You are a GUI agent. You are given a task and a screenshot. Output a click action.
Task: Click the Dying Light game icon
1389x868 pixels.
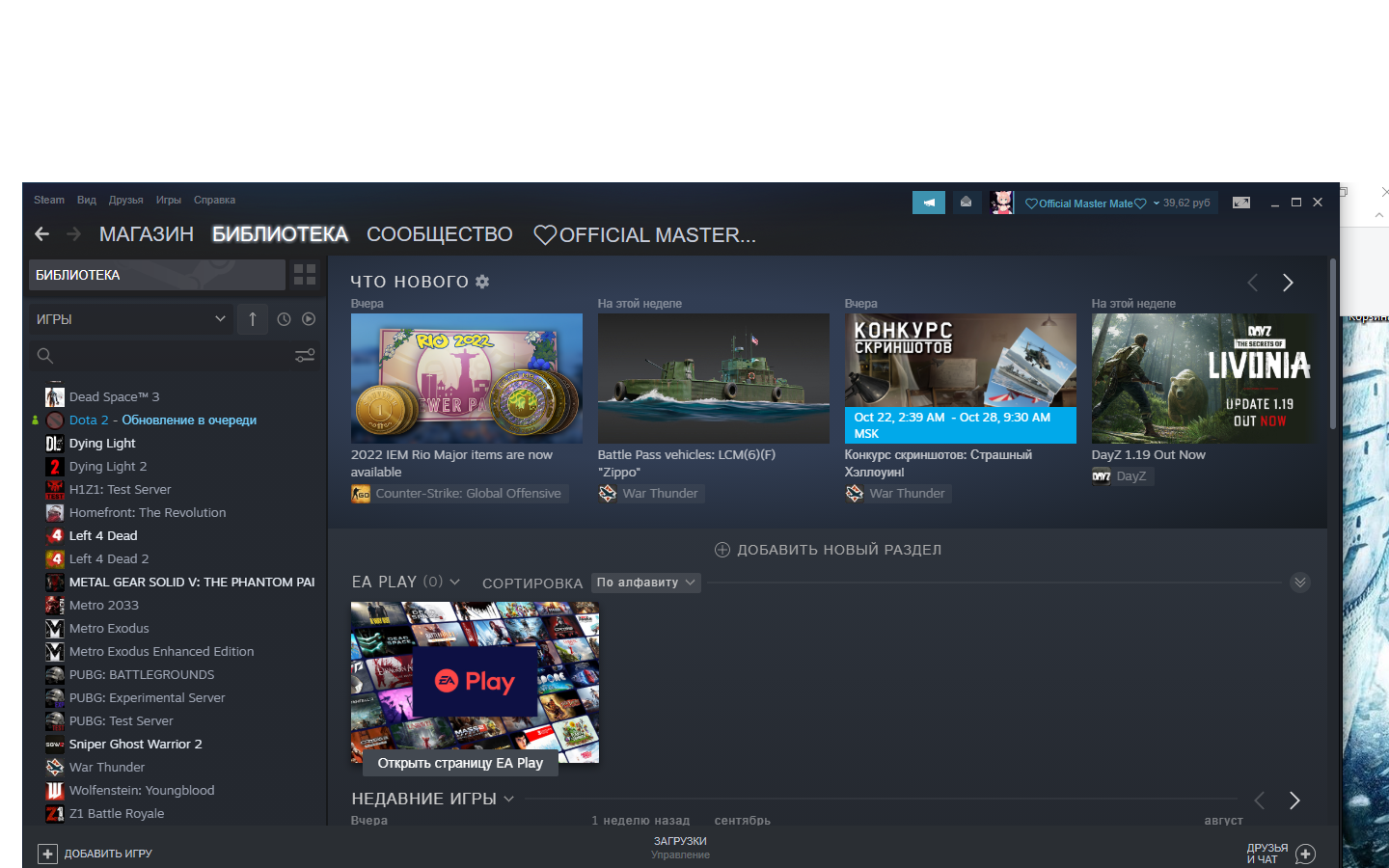(55, 444)
